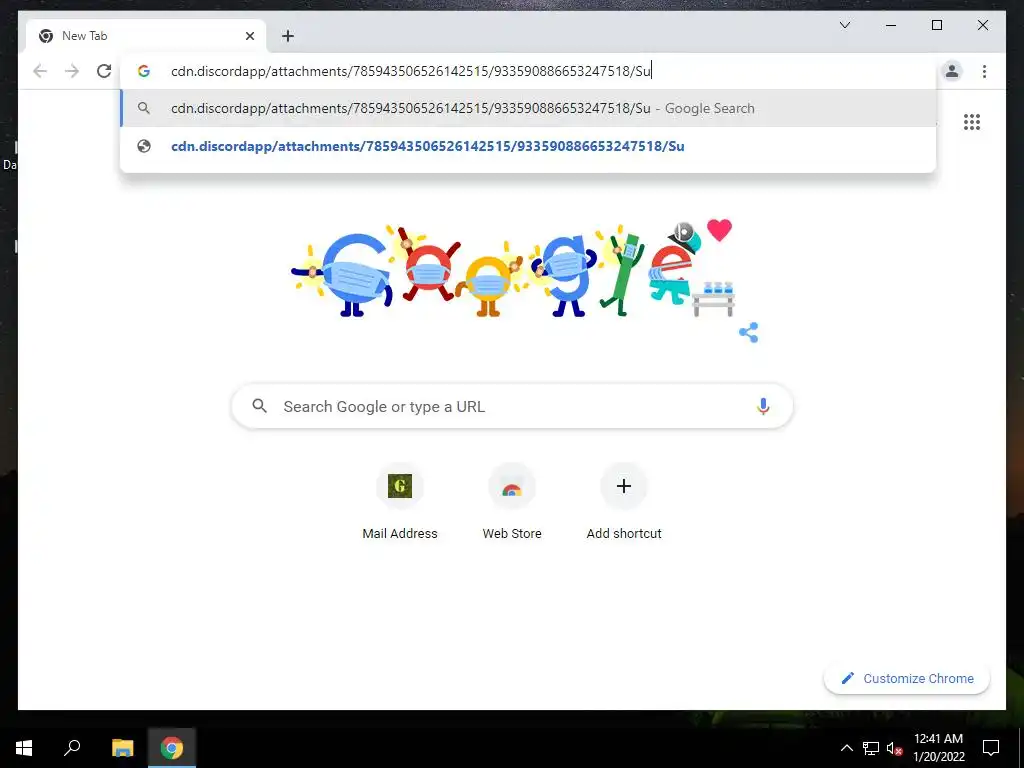This screenshot has width=1024, height=768.
Task: Open a new tab with plus button
Action: [287, 36]
